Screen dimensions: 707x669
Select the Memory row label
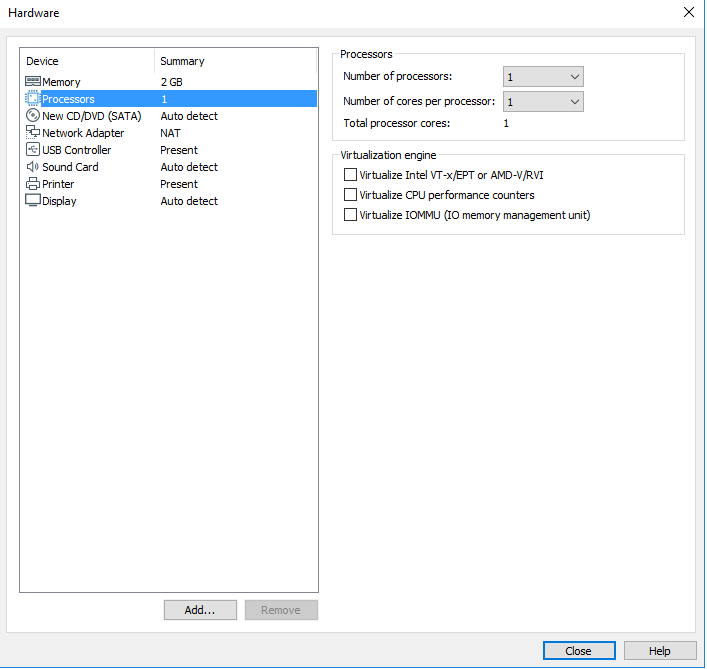click(x=61, y=82)
